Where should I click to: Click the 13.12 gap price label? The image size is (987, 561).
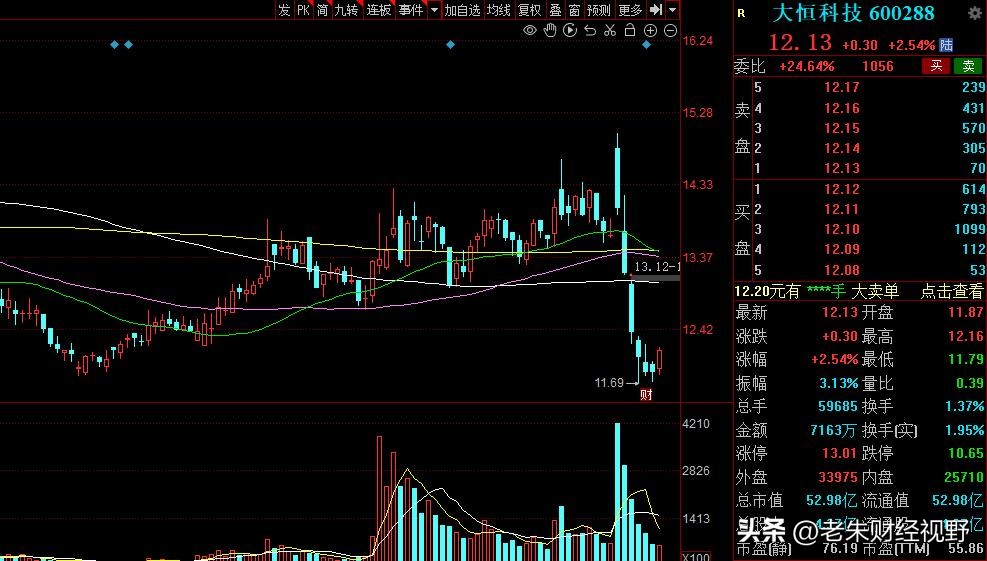[x=657, y=267]
